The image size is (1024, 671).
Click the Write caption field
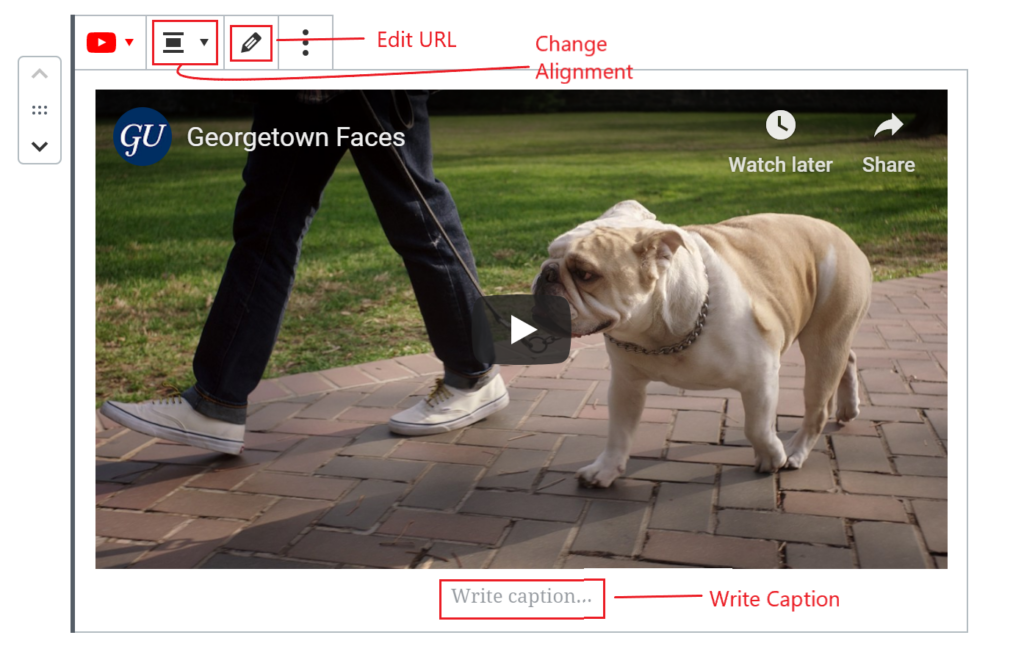coord(522,597)
